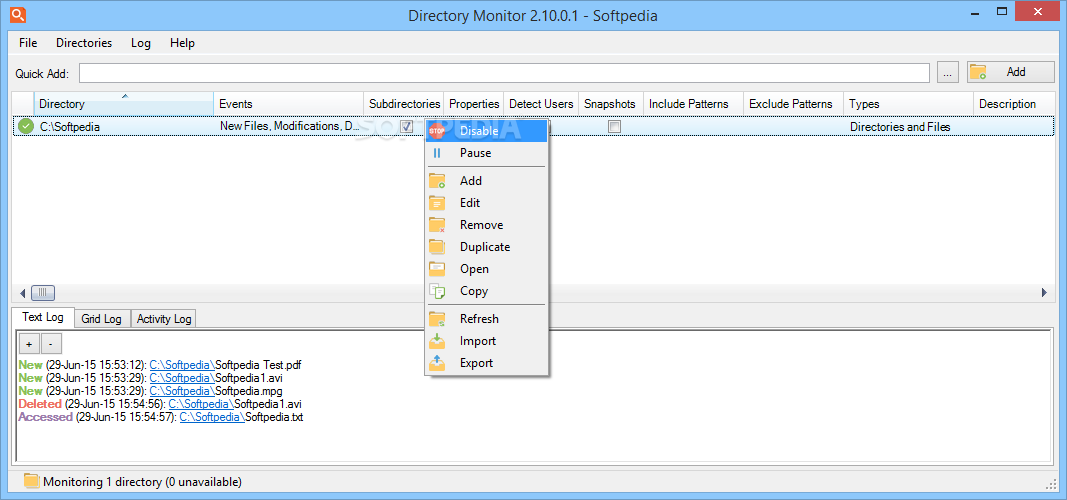Click into the Quick Add input field
1067x500 pixels.
(504, 73)
